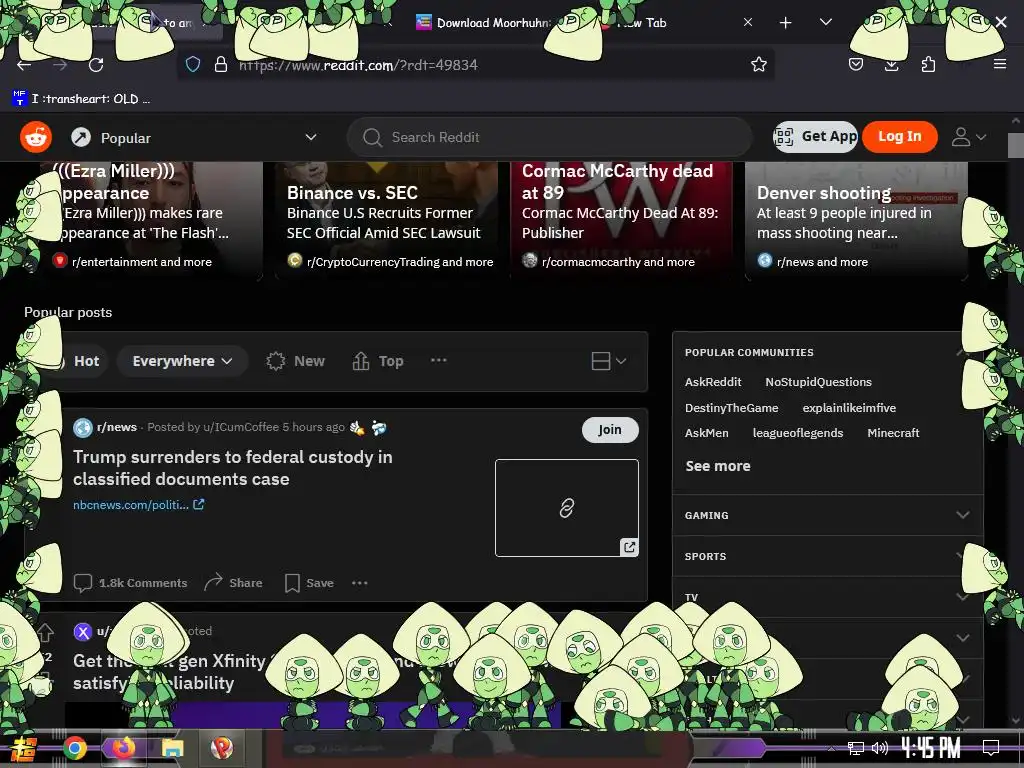Expand the Sports communities section
The image size is (1024, 768).
point(827,556)
